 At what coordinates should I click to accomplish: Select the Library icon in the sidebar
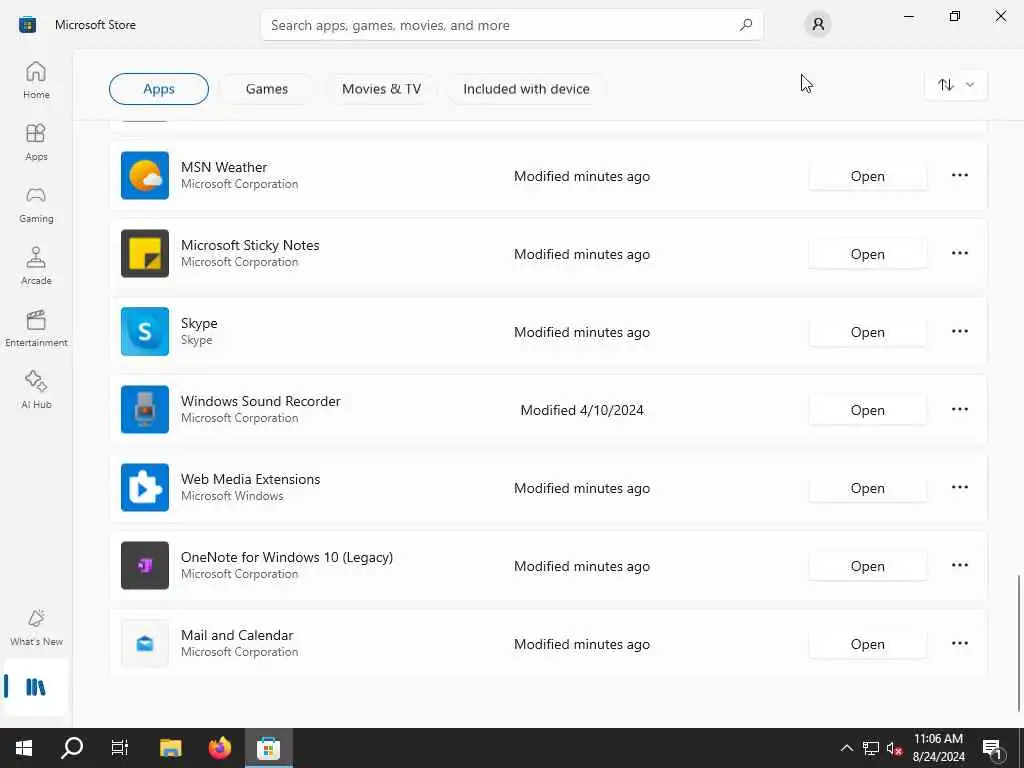(x=36, y=687)
